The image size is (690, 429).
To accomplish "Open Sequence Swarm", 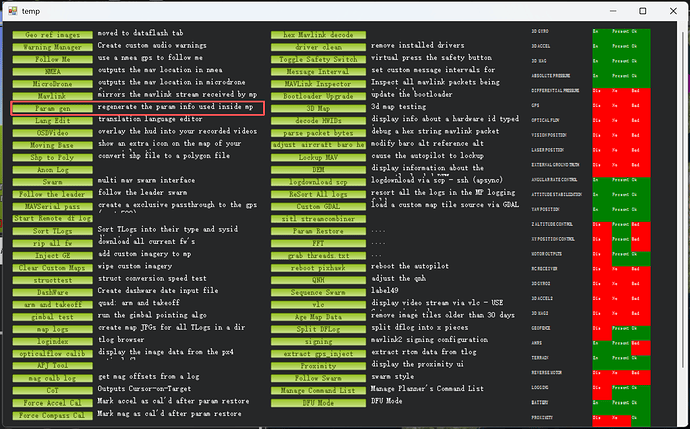I will (x=318, y=292).
